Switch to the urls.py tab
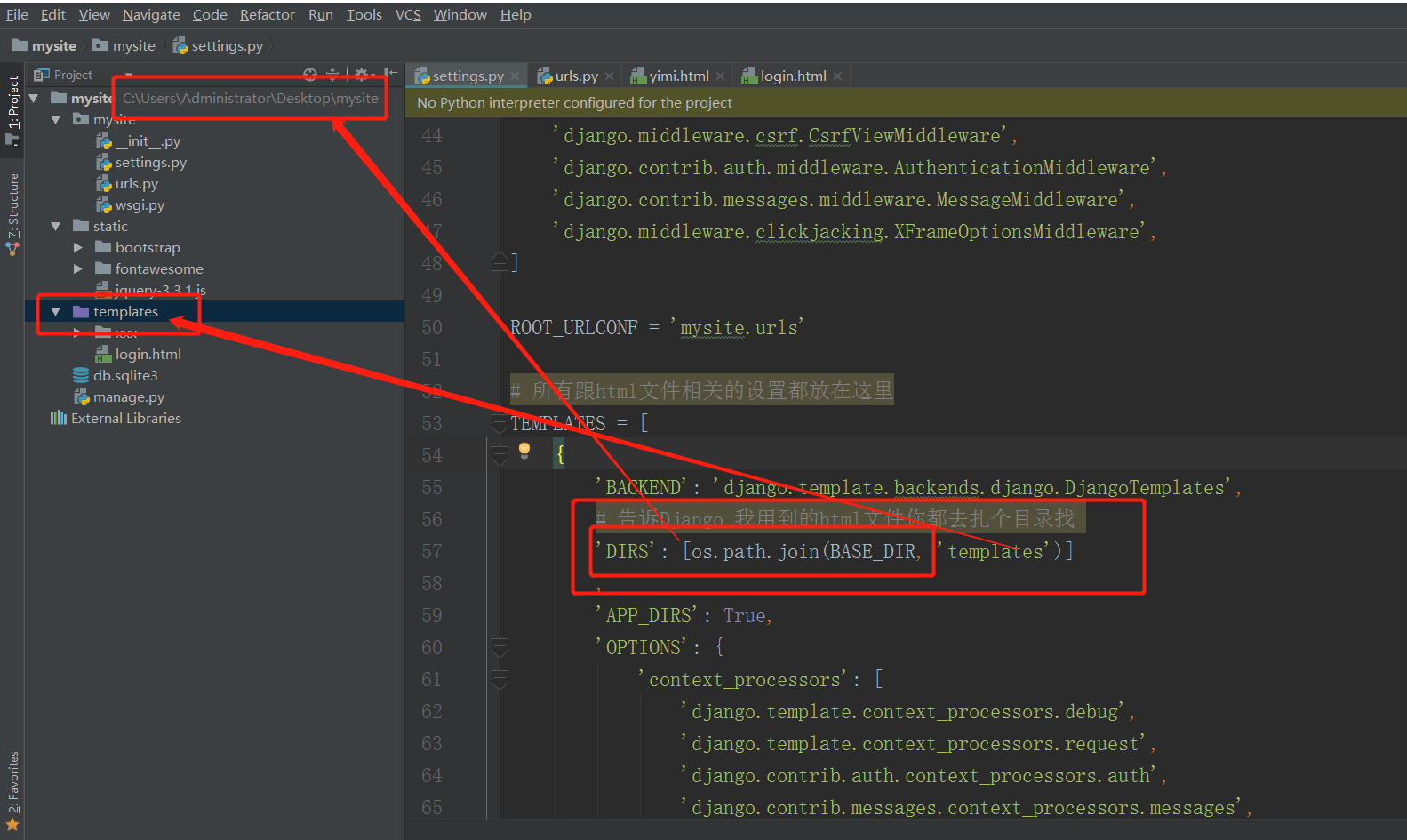Screen dimensions: 1407x840 coord(576,76)
